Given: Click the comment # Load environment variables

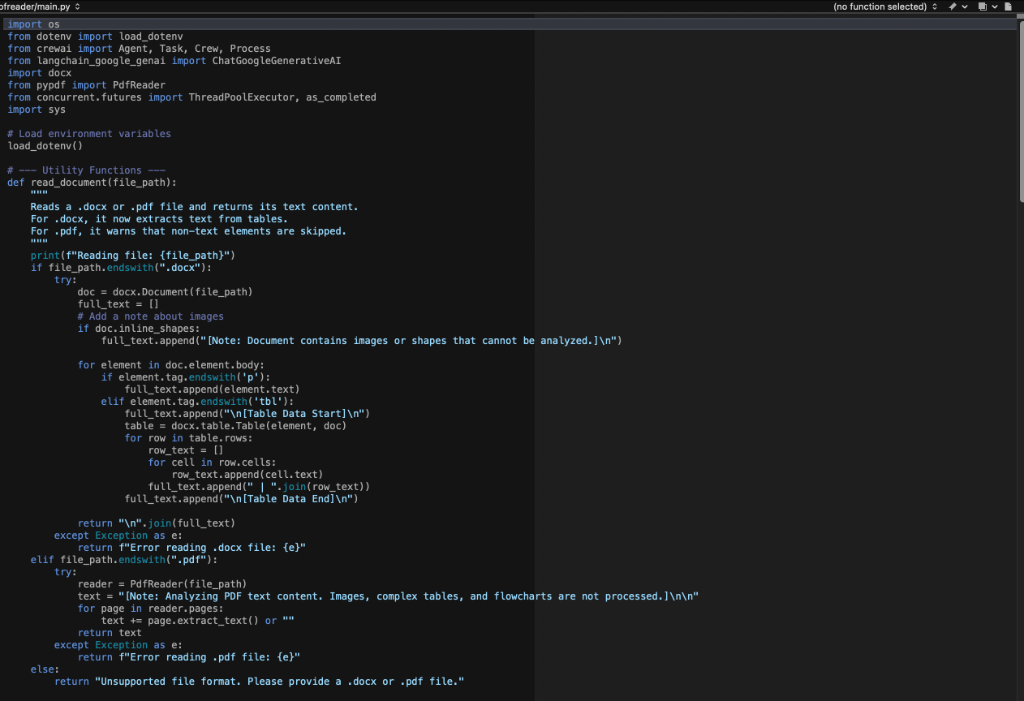Looking at the screenshot, I should pyautogui.click(x=90, y=133).
